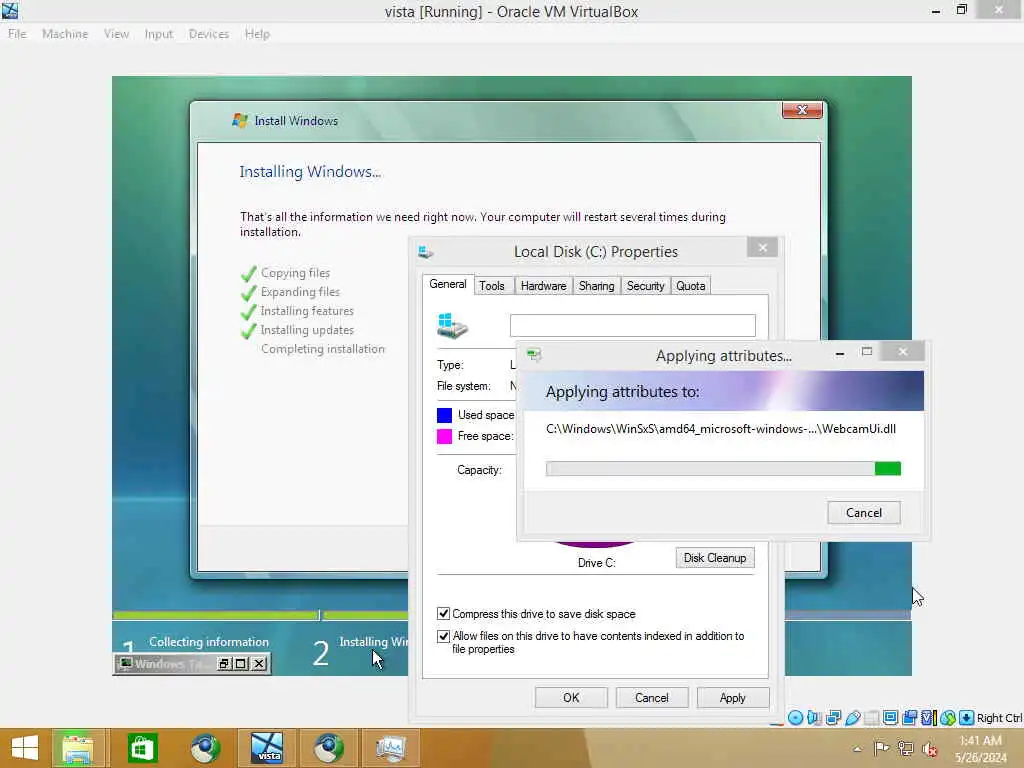1024x768 pixels.
Task: Open the network tray icon
Action: click(905, 748)
